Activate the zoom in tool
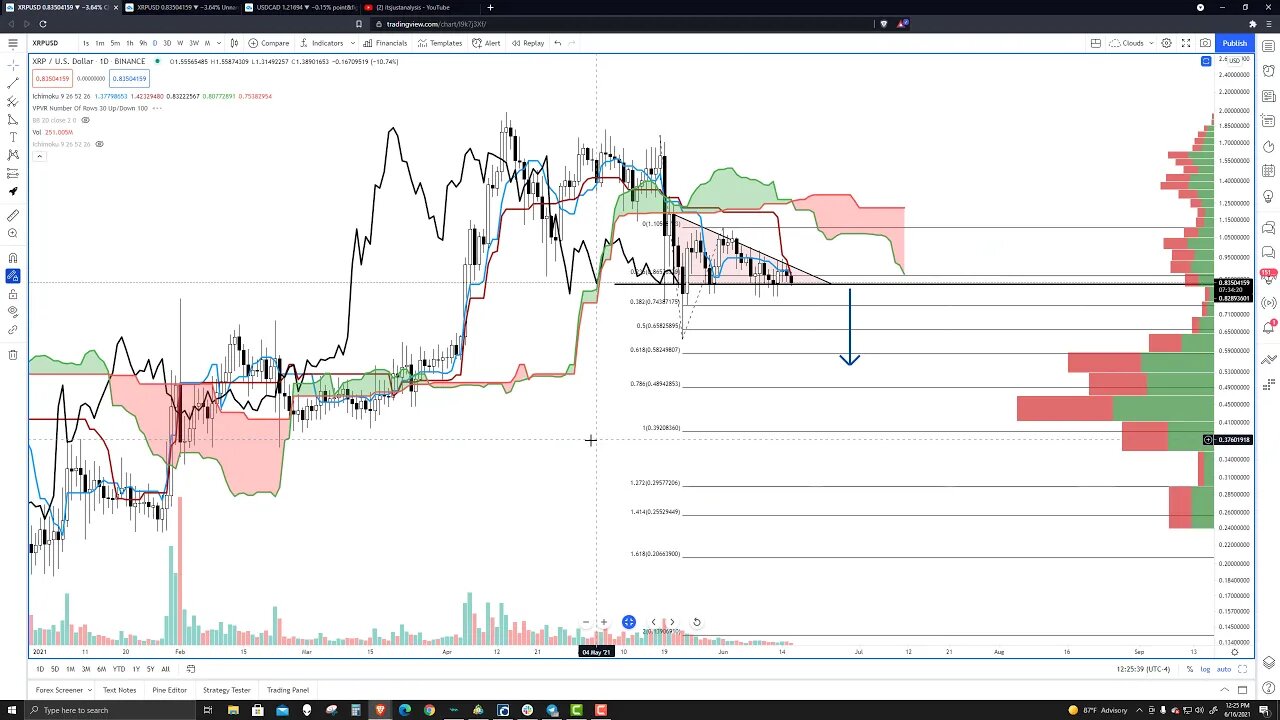Viewport: 1280px width, 720px height. [12, 233]
